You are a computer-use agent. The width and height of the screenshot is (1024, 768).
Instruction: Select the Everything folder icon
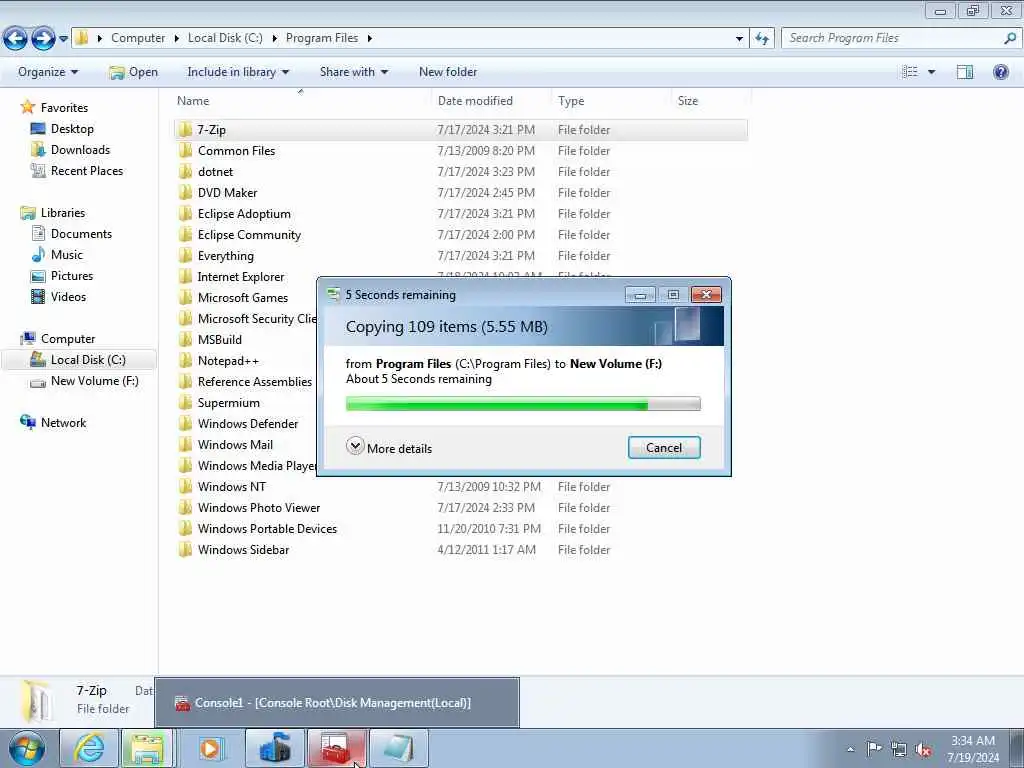click(185, 255)
